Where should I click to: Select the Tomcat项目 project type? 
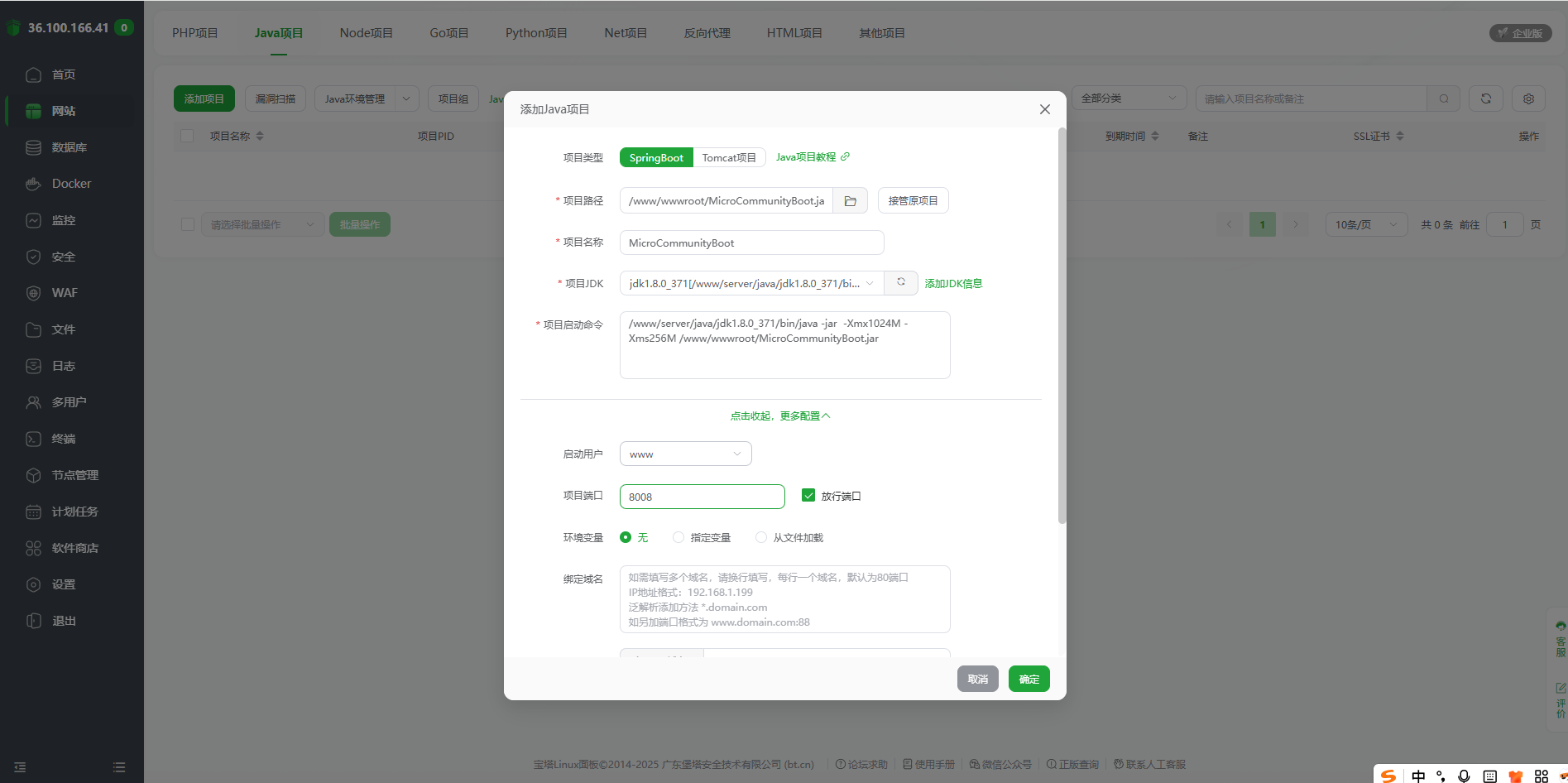[729, 157]
